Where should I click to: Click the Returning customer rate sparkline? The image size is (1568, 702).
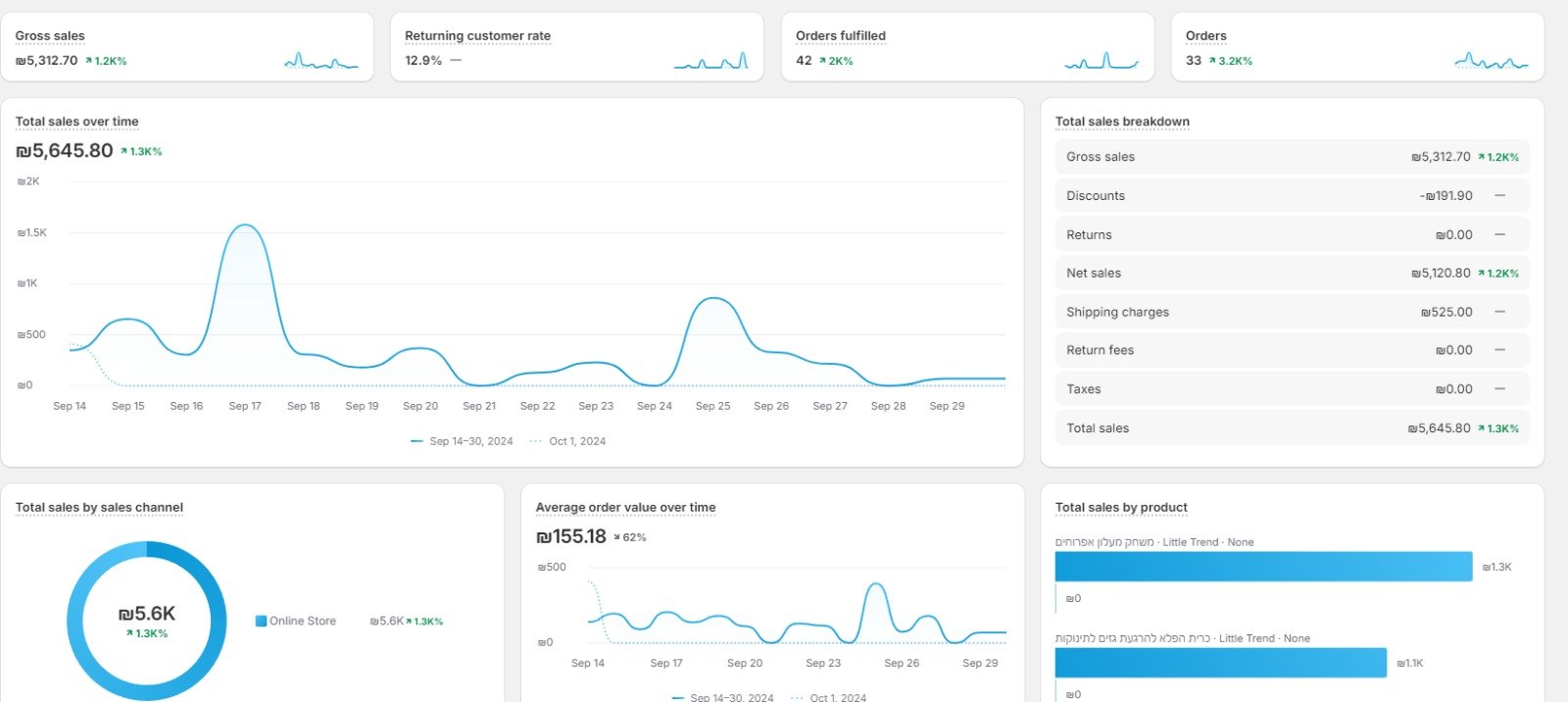pos(710,62)
